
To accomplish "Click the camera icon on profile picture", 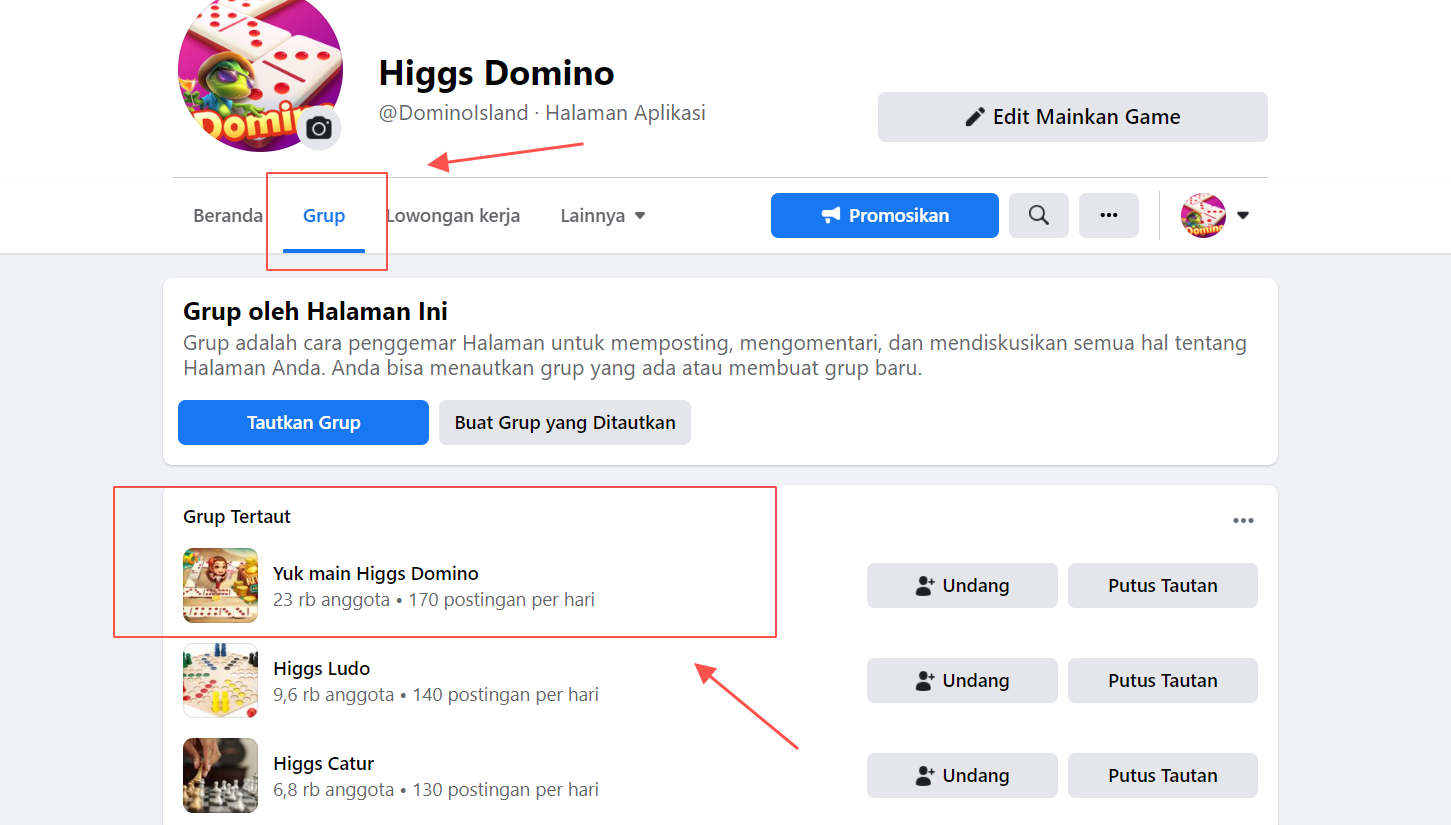I will coord(319,128).
